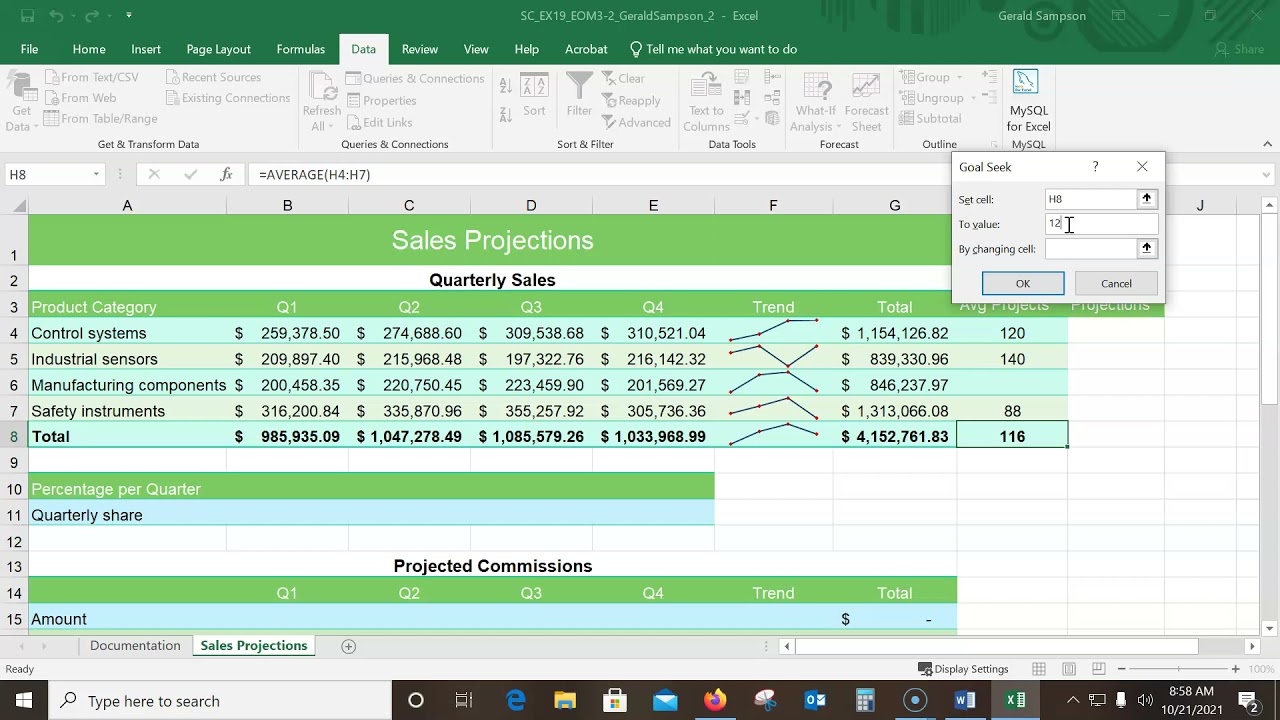
Task: Switch to Page Break Preview view
Action: point(1099,669)
